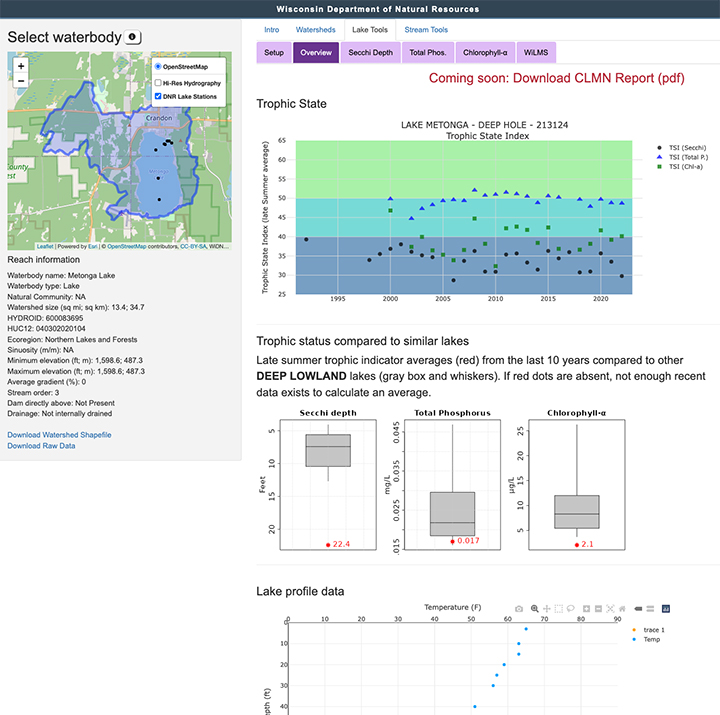The width and height of the screenshot is (720, 715).
Task: Click Download Watershed Shapefile link
Action: click(x=59, y=435)
